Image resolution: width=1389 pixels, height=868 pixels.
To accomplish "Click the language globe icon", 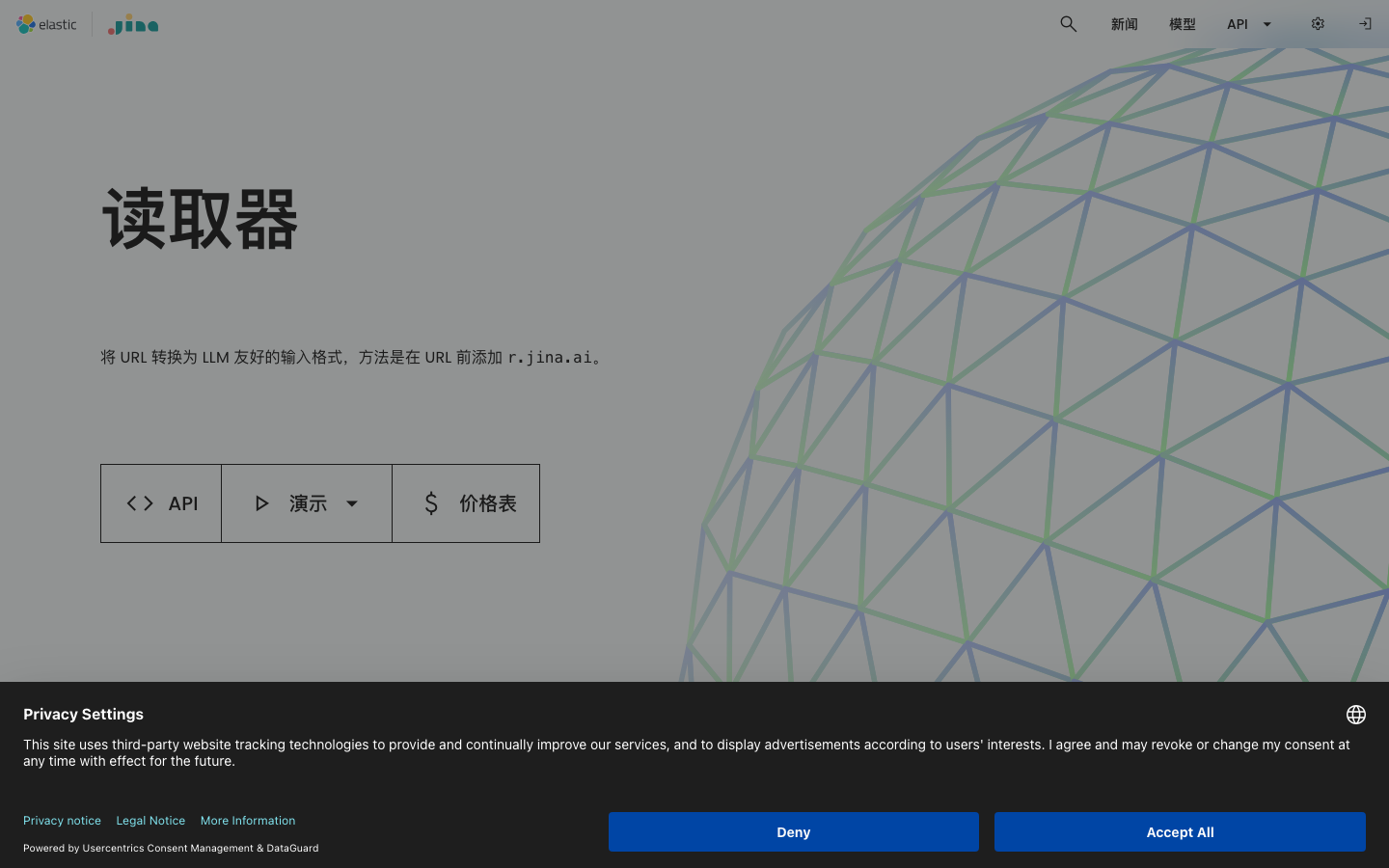I will (1356, 715).
